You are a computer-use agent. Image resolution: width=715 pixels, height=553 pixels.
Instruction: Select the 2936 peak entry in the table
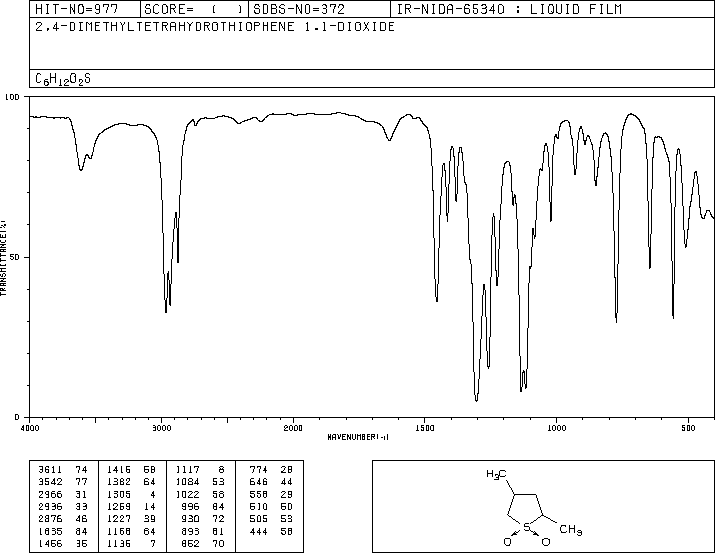(x=63, y=506)
